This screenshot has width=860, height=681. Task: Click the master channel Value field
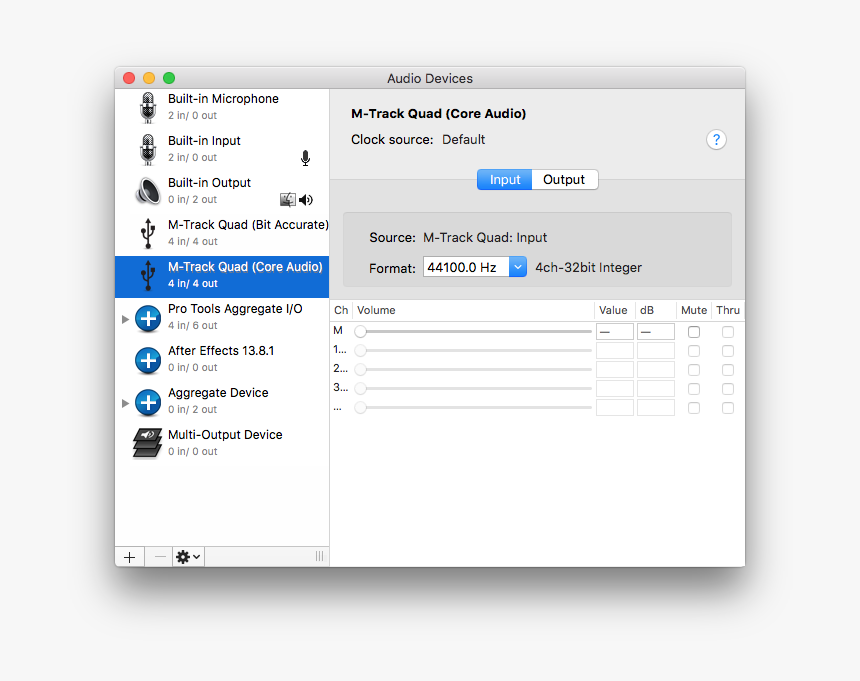click(x=615, y=332)
